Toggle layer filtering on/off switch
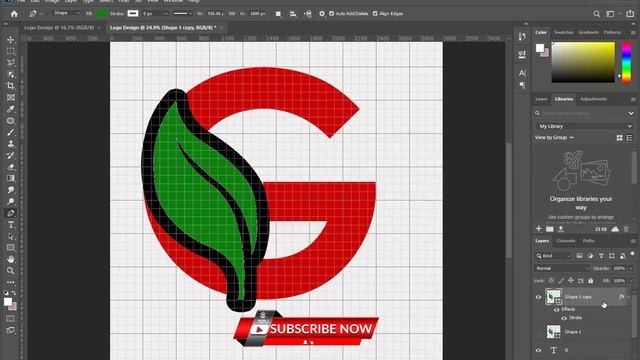640x360 pixels. (633, 254)
